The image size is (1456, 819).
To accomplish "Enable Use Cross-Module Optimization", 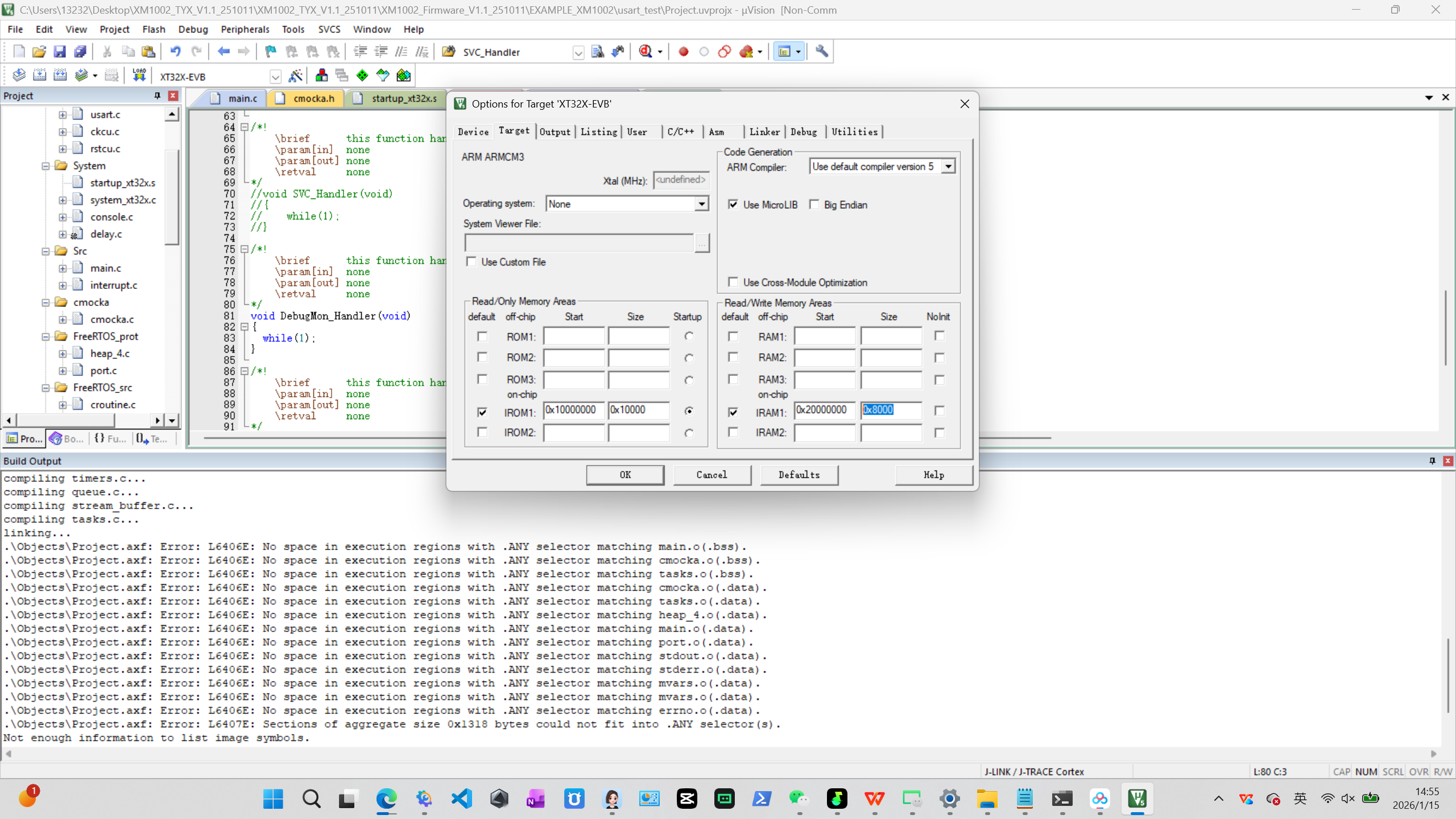I will click(x=733, y=282).
